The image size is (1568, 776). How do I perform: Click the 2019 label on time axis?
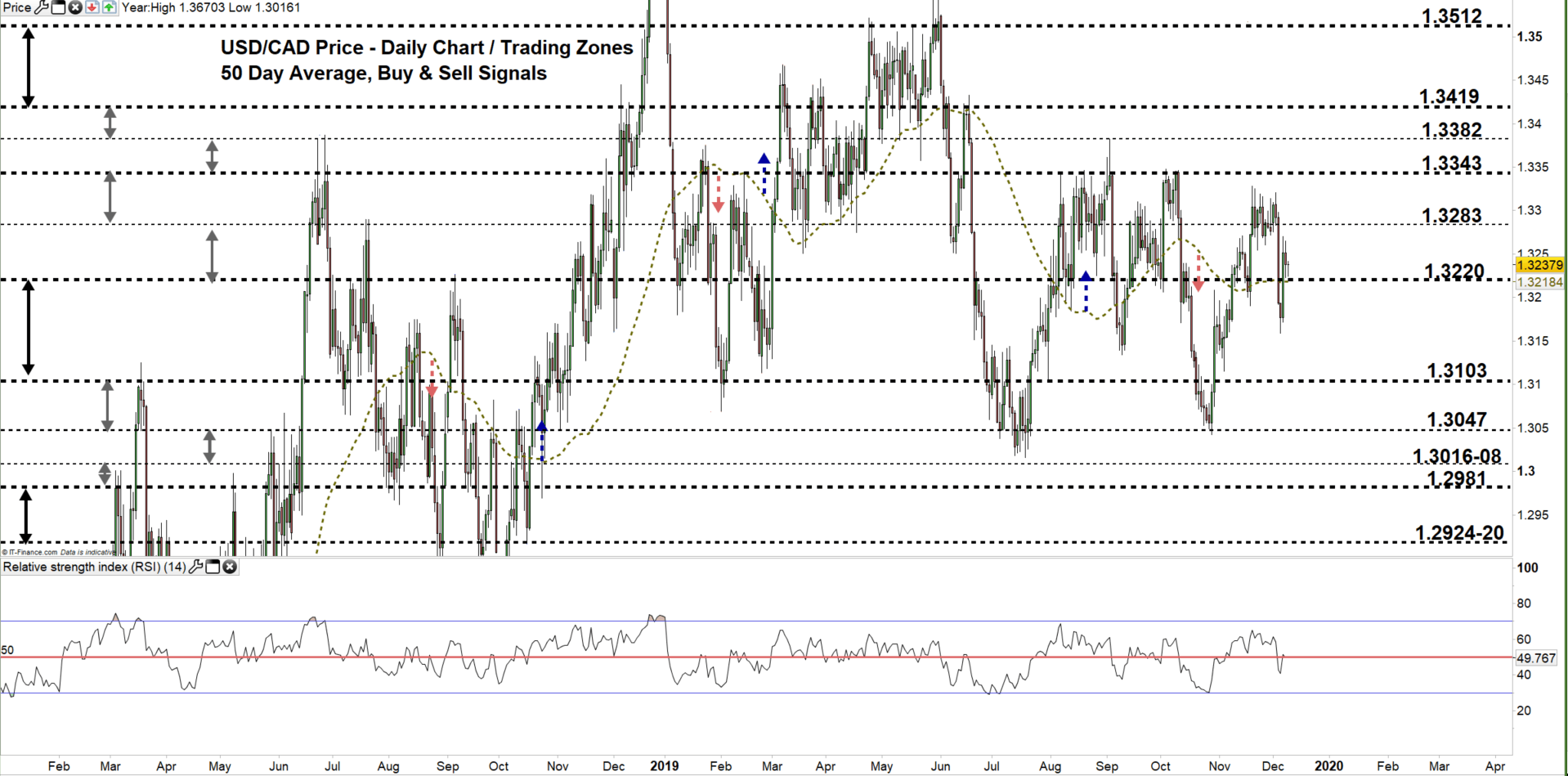point(664,766)
